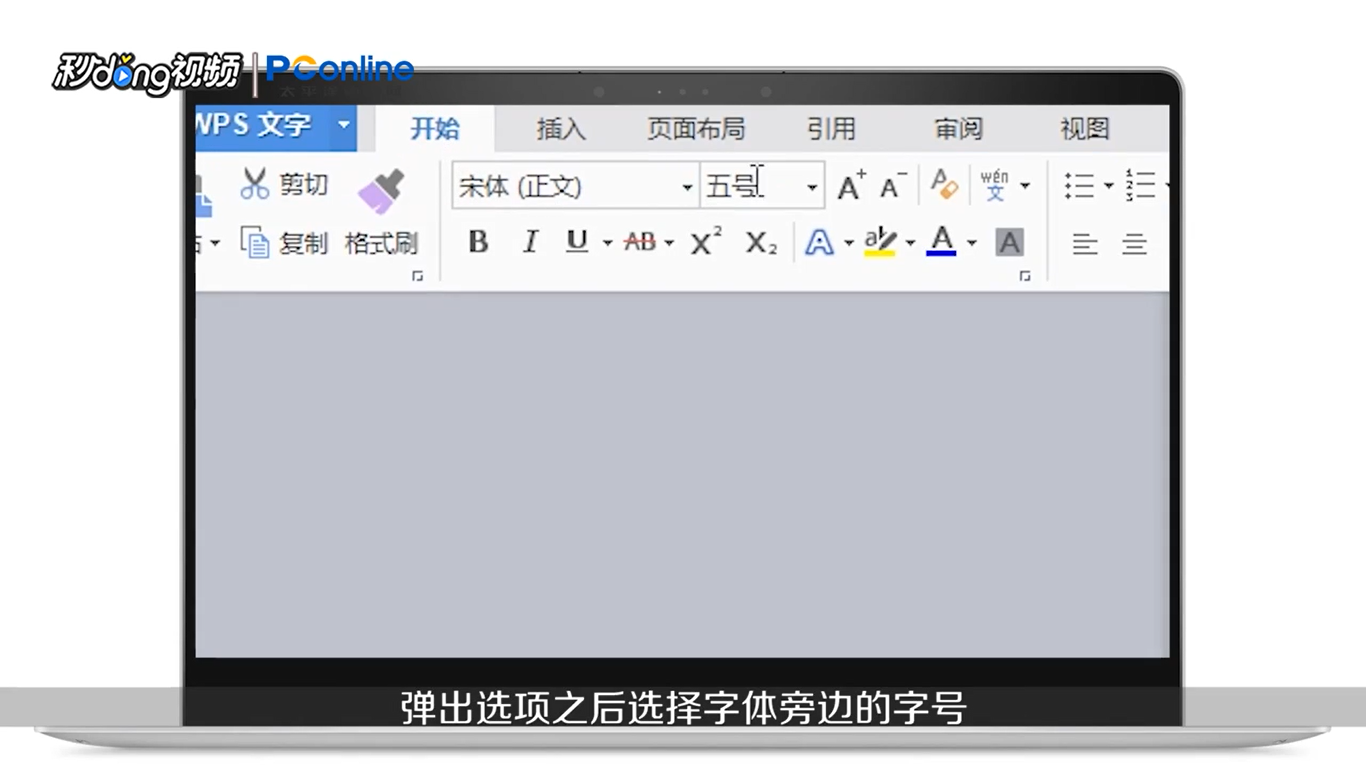Apply the blue font color

(x=941, y=241)
